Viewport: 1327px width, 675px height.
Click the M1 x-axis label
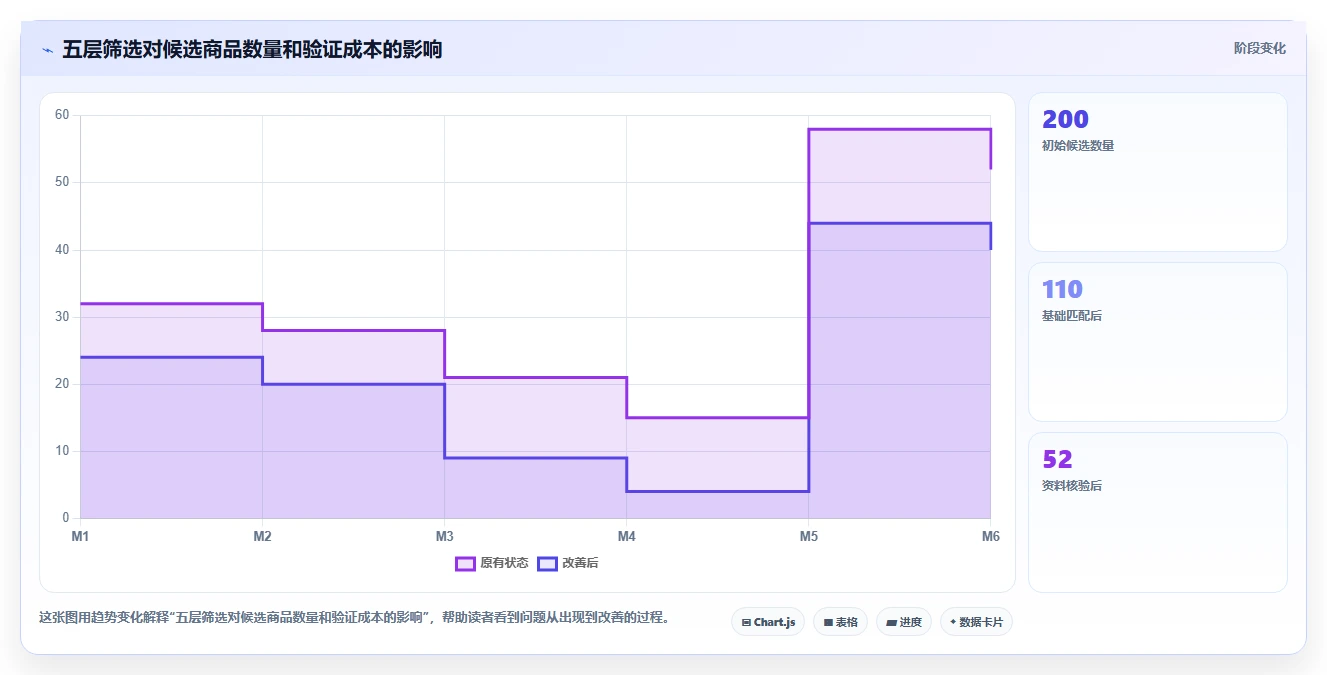(80, 537)
